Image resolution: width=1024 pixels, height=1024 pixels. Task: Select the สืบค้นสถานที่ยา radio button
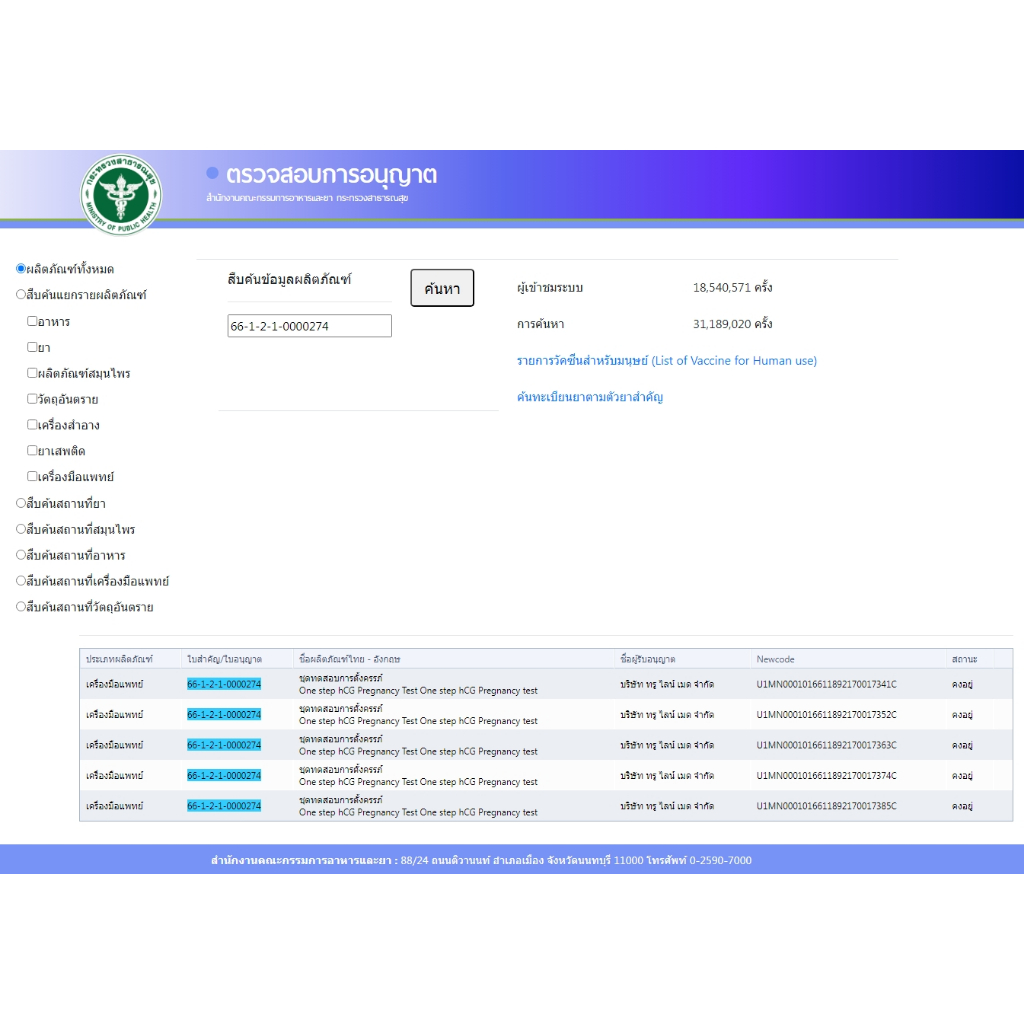click(21, 503)
